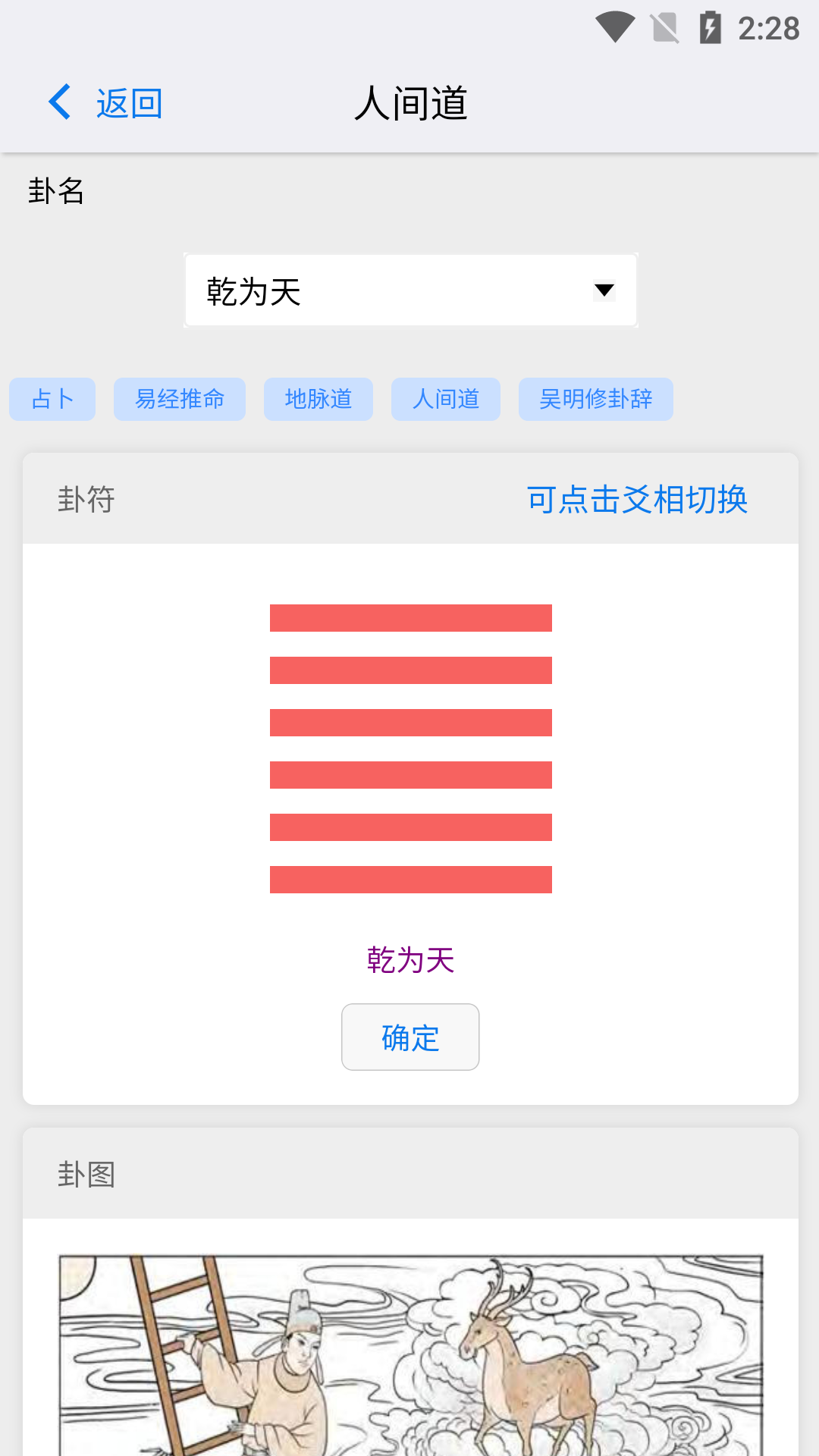The image size is (819, 1456).
Task: Expand the hexagram picker combo box
Action: (409, 290)
